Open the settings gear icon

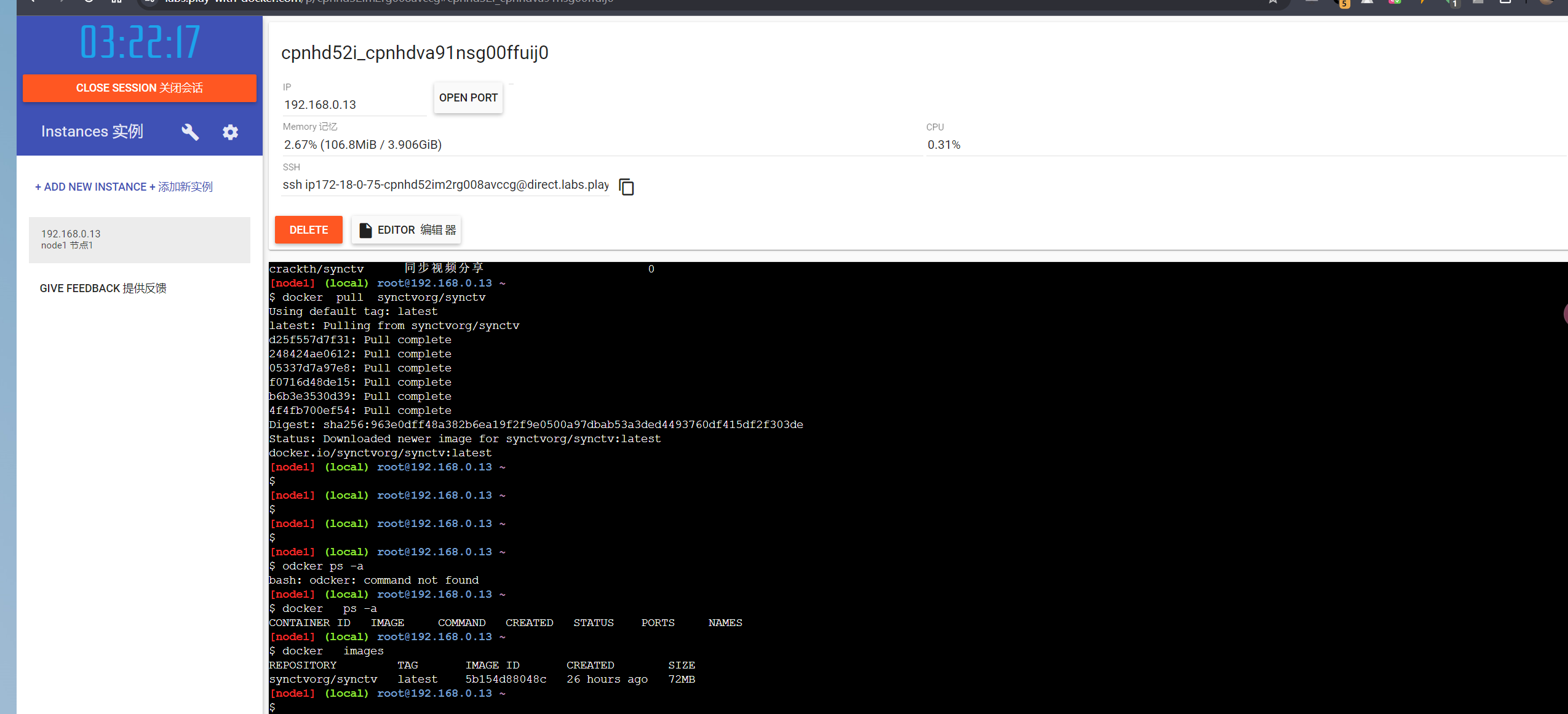tap(230, 132)
